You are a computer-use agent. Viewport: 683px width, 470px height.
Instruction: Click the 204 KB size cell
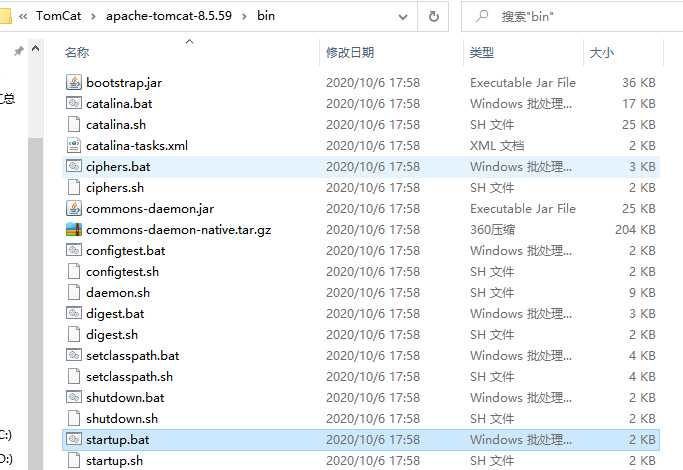coord(635,230)
